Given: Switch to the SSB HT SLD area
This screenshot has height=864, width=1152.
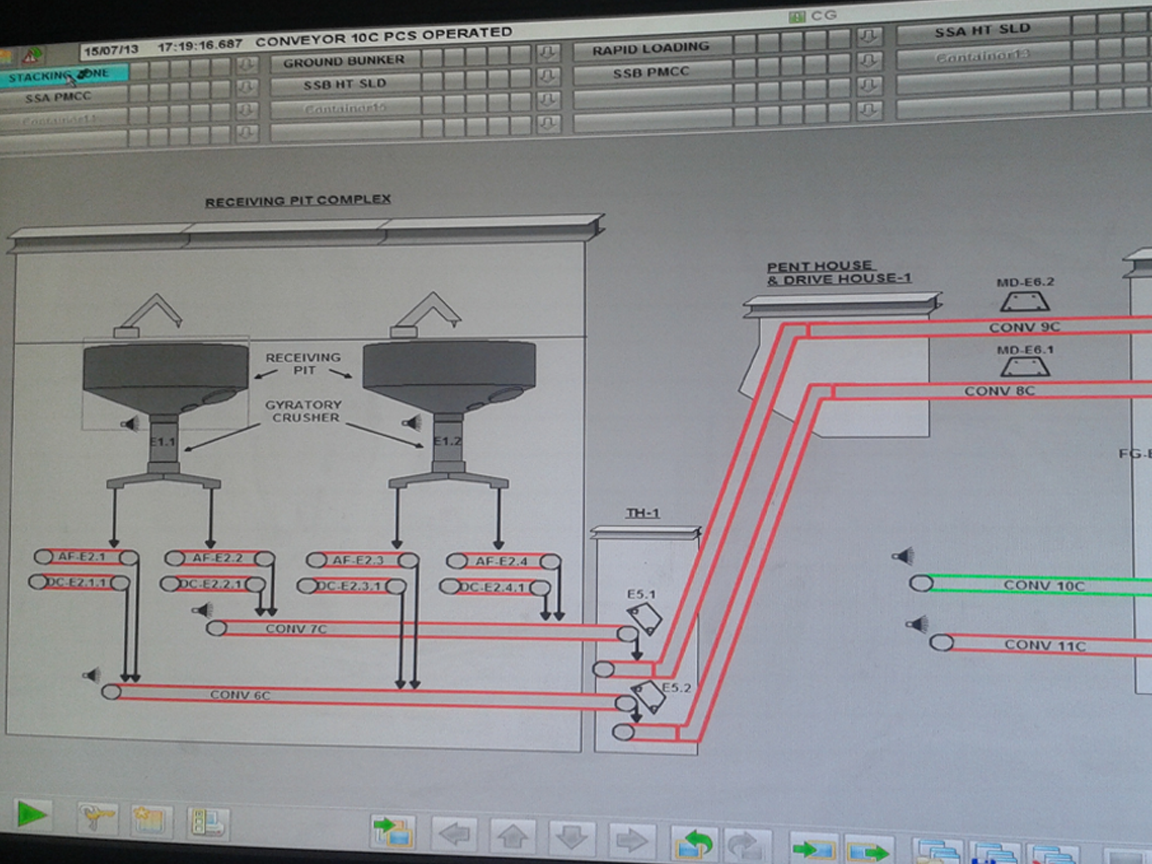Looking at the screenshot, I should pos(343,85).
